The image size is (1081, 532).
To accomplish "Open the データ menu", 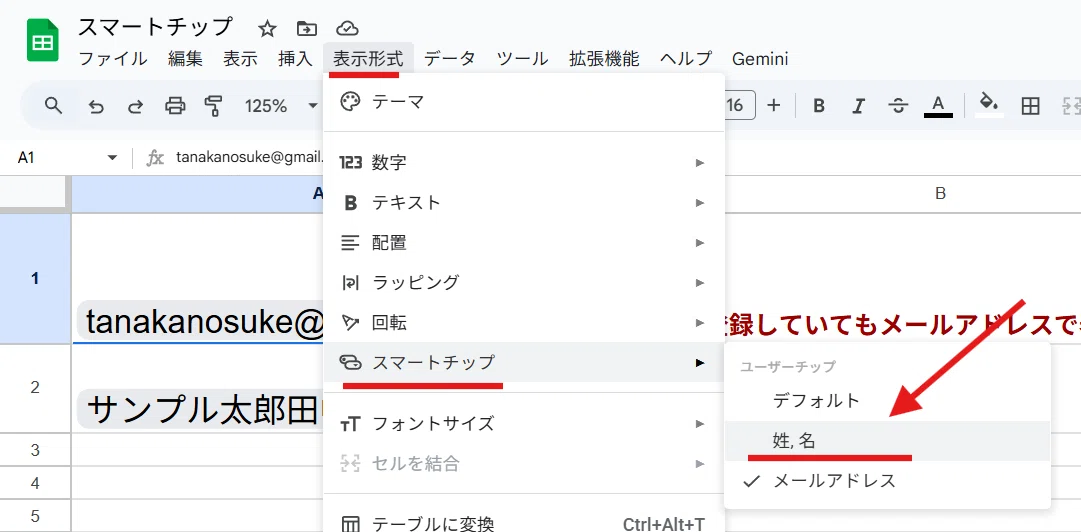I will click(449, 59).
